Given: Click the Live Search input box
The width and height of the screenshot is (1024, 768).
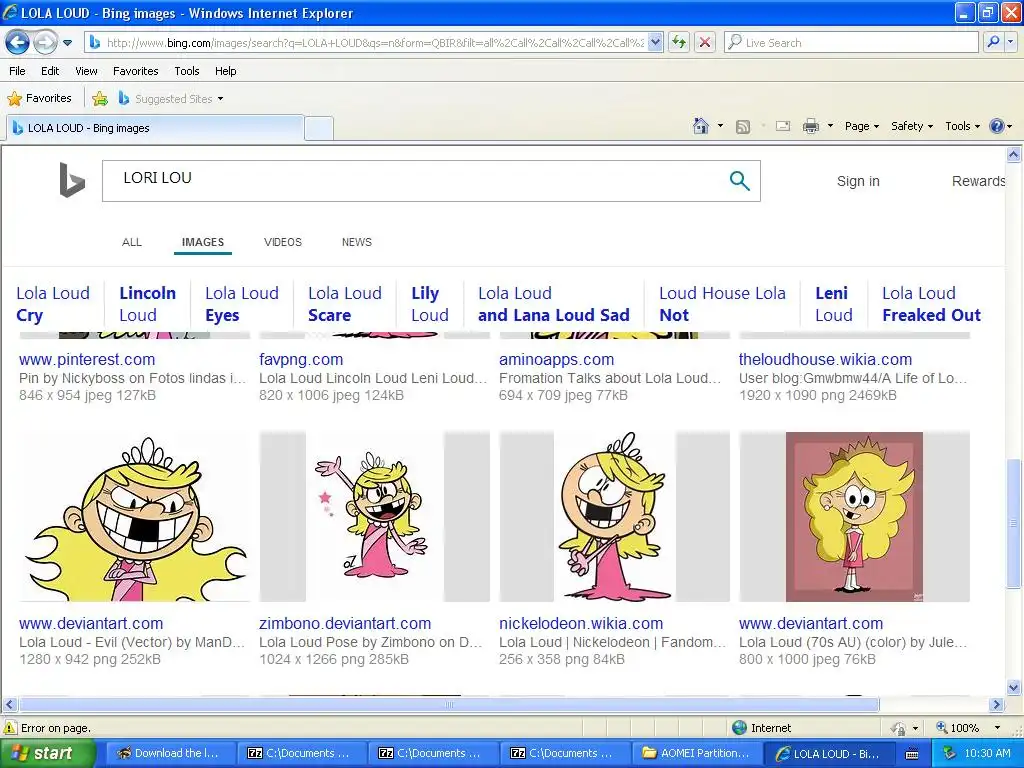Looking at the screenshot, I should 852,43.
